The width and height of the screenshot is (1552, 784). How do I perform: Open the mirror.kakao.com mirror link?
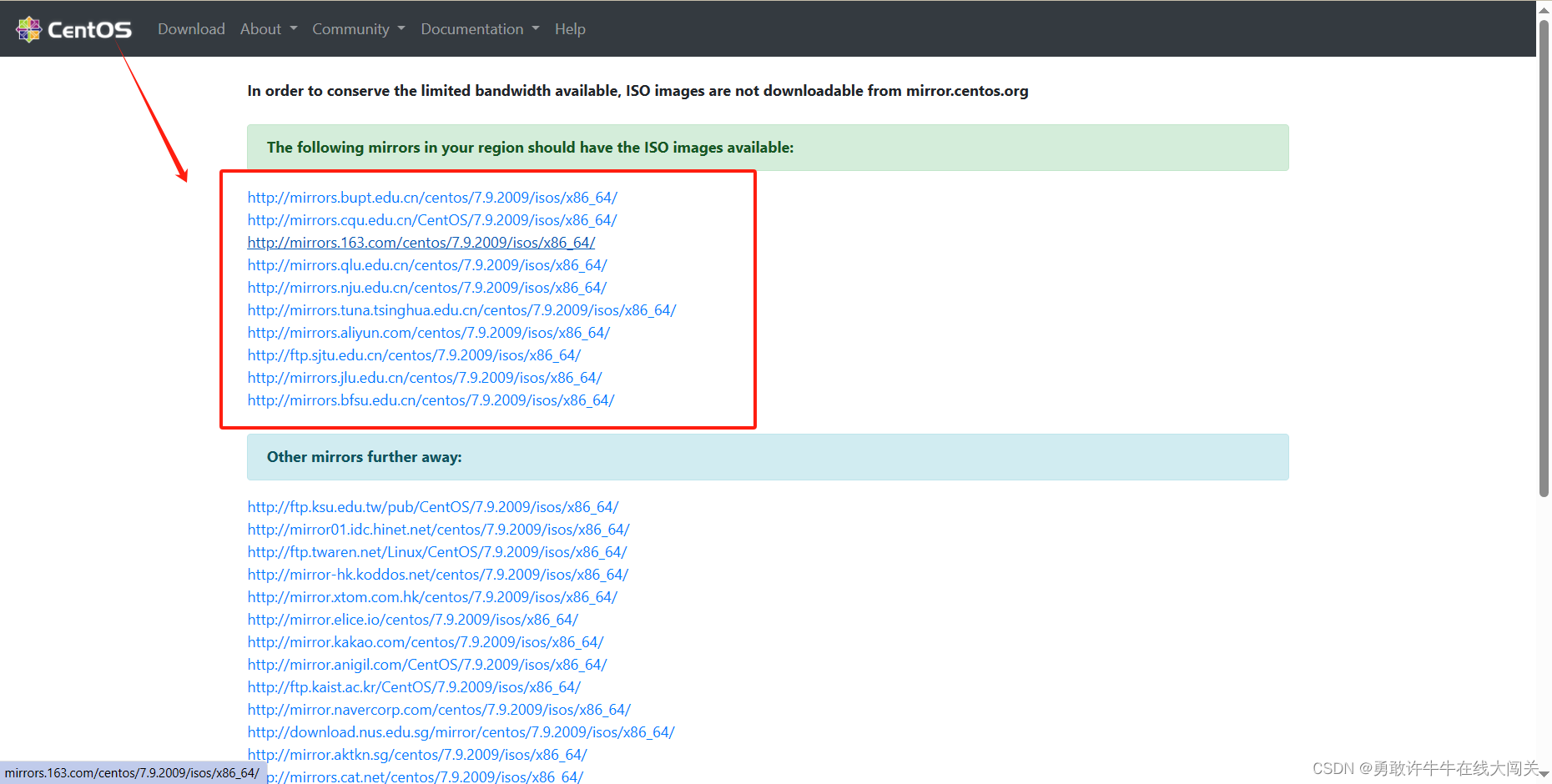click(426, 642)
